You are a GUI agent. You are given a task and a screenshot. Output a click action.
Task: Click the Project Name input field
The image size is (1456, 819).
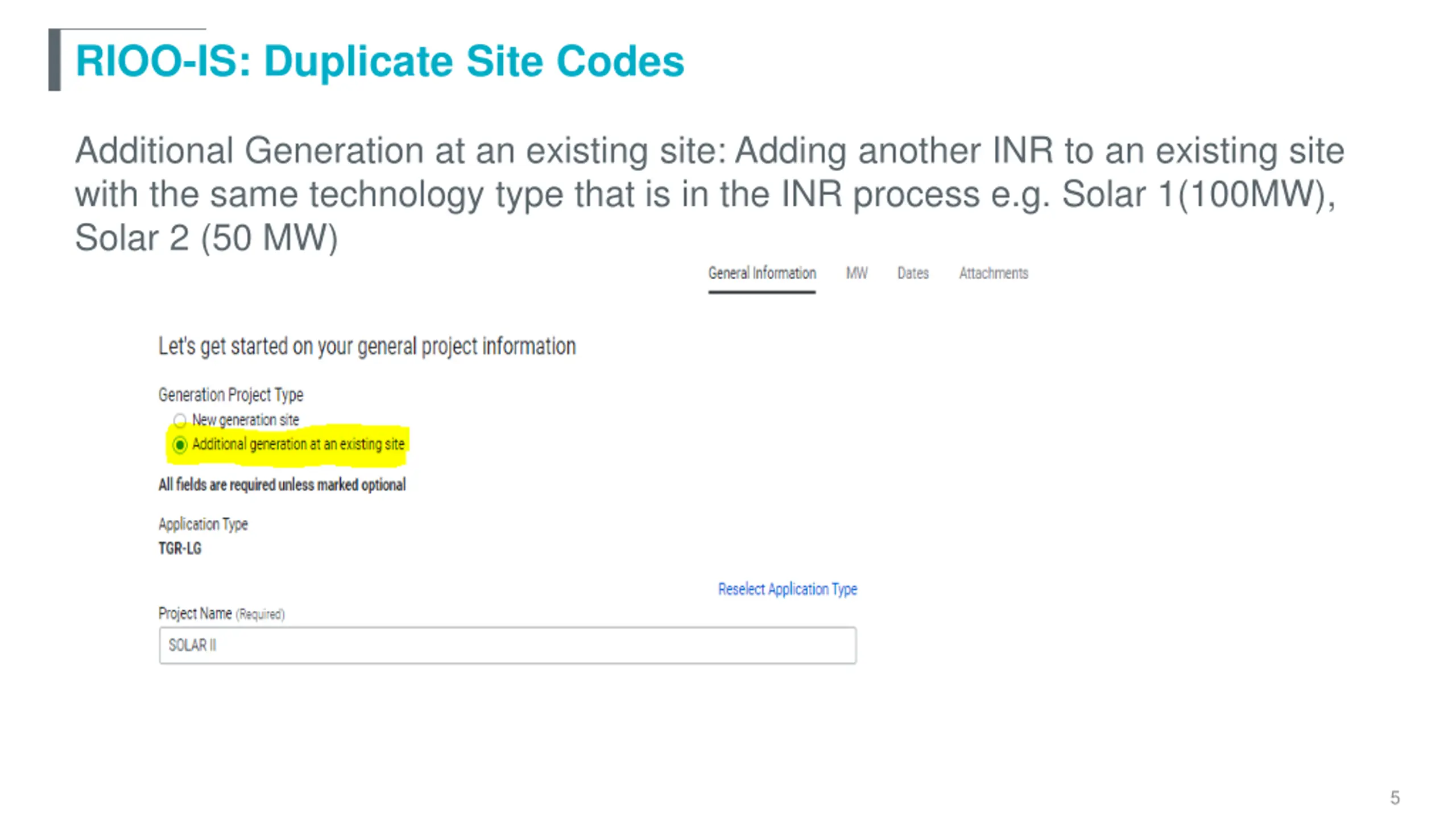coord(507,645)
